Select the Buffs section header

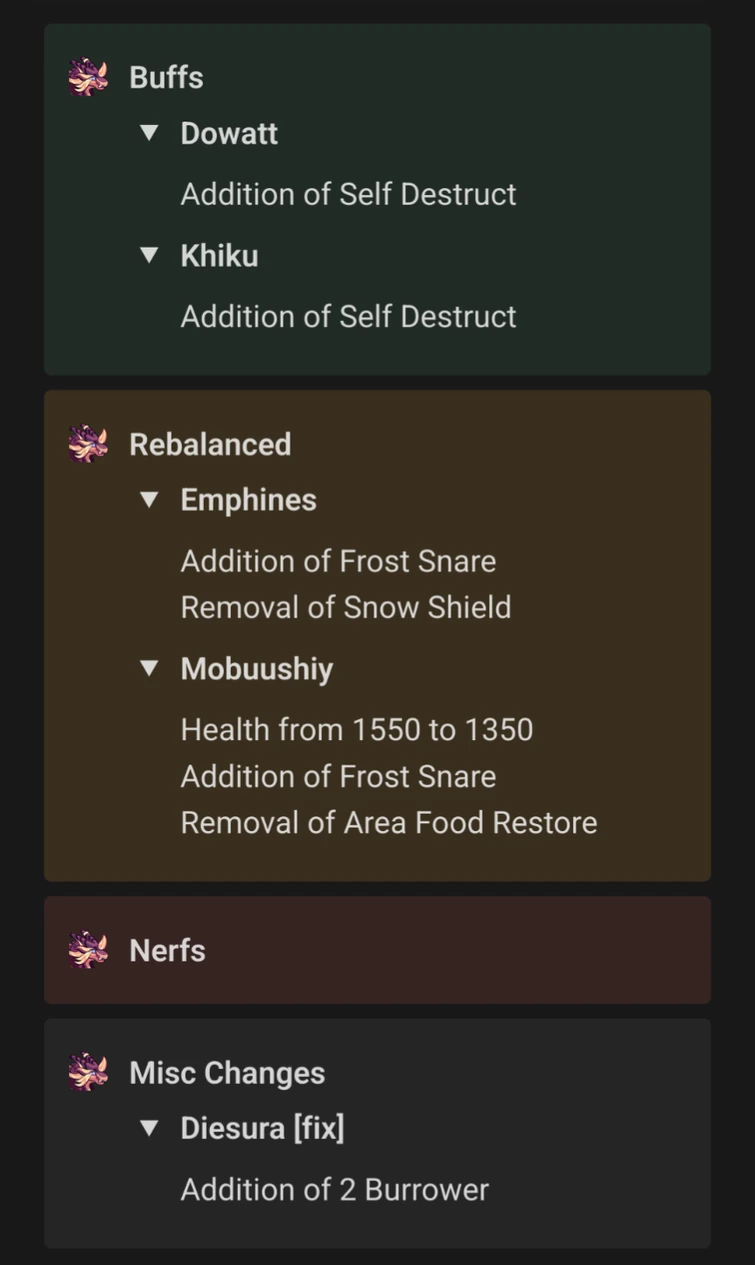(165, 76)
